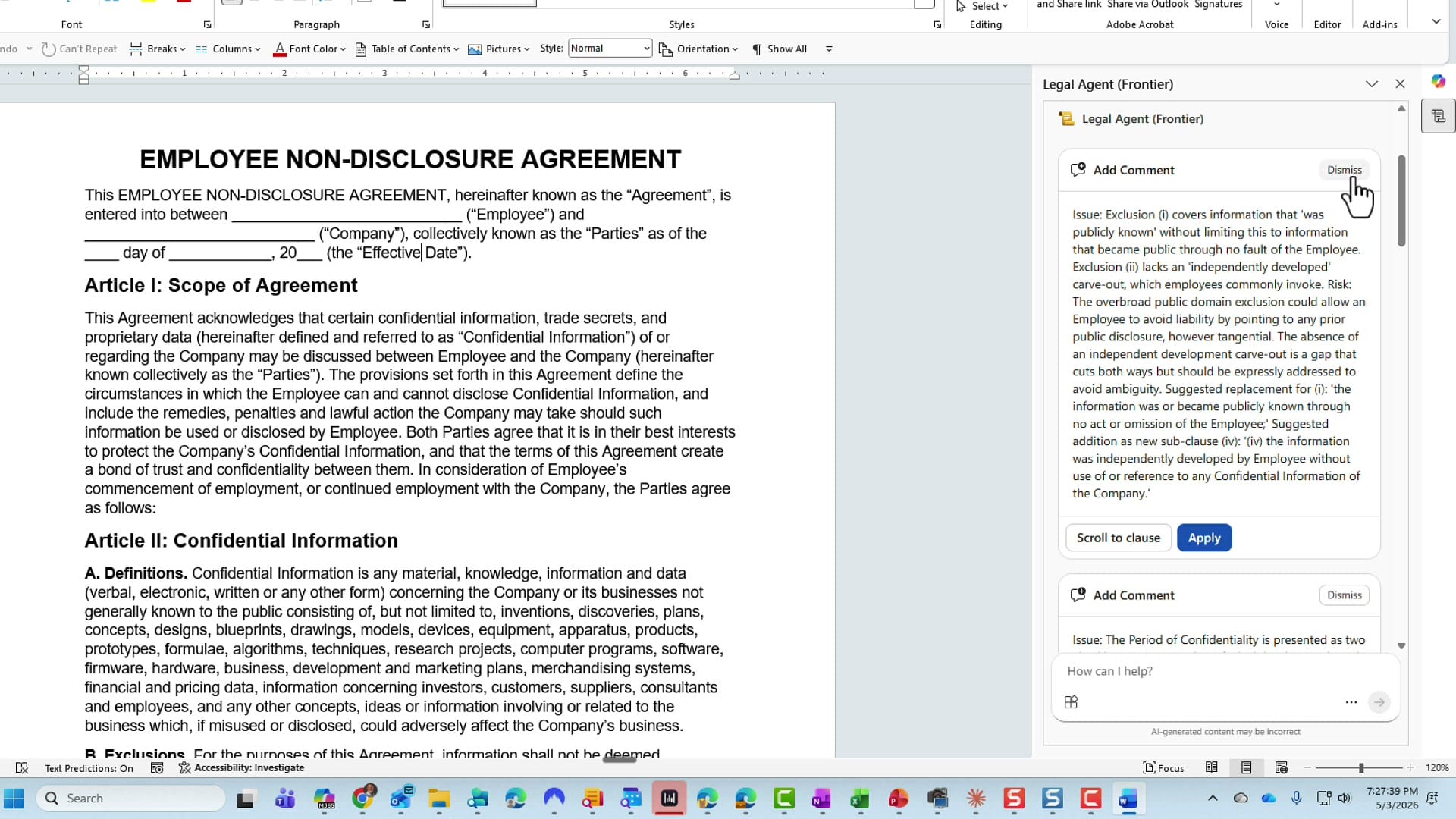Click the How can I help input box
The width and height of the screenshot is (1456, 819).
[1225, 671]
